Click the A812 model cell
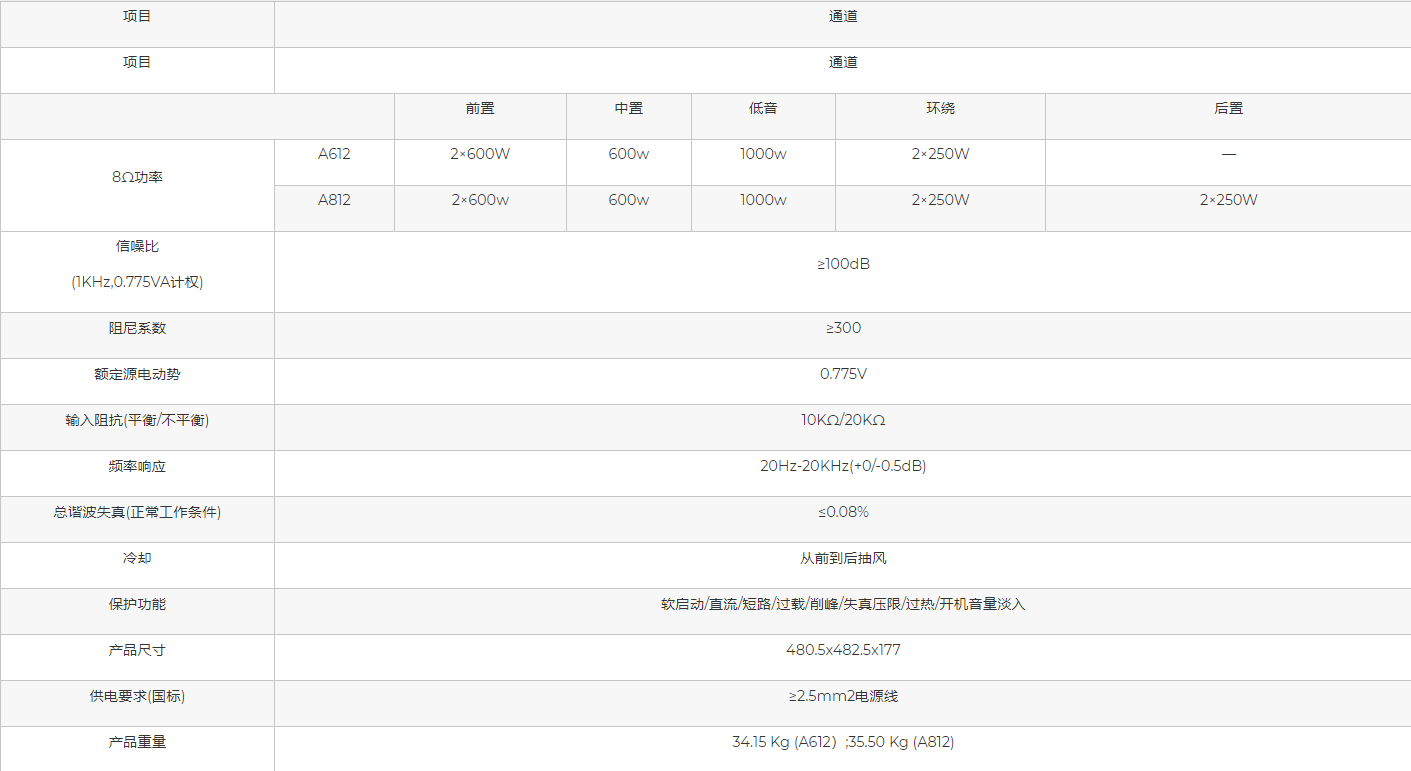Screen dimensions: 1411x771 click(334, 200)
